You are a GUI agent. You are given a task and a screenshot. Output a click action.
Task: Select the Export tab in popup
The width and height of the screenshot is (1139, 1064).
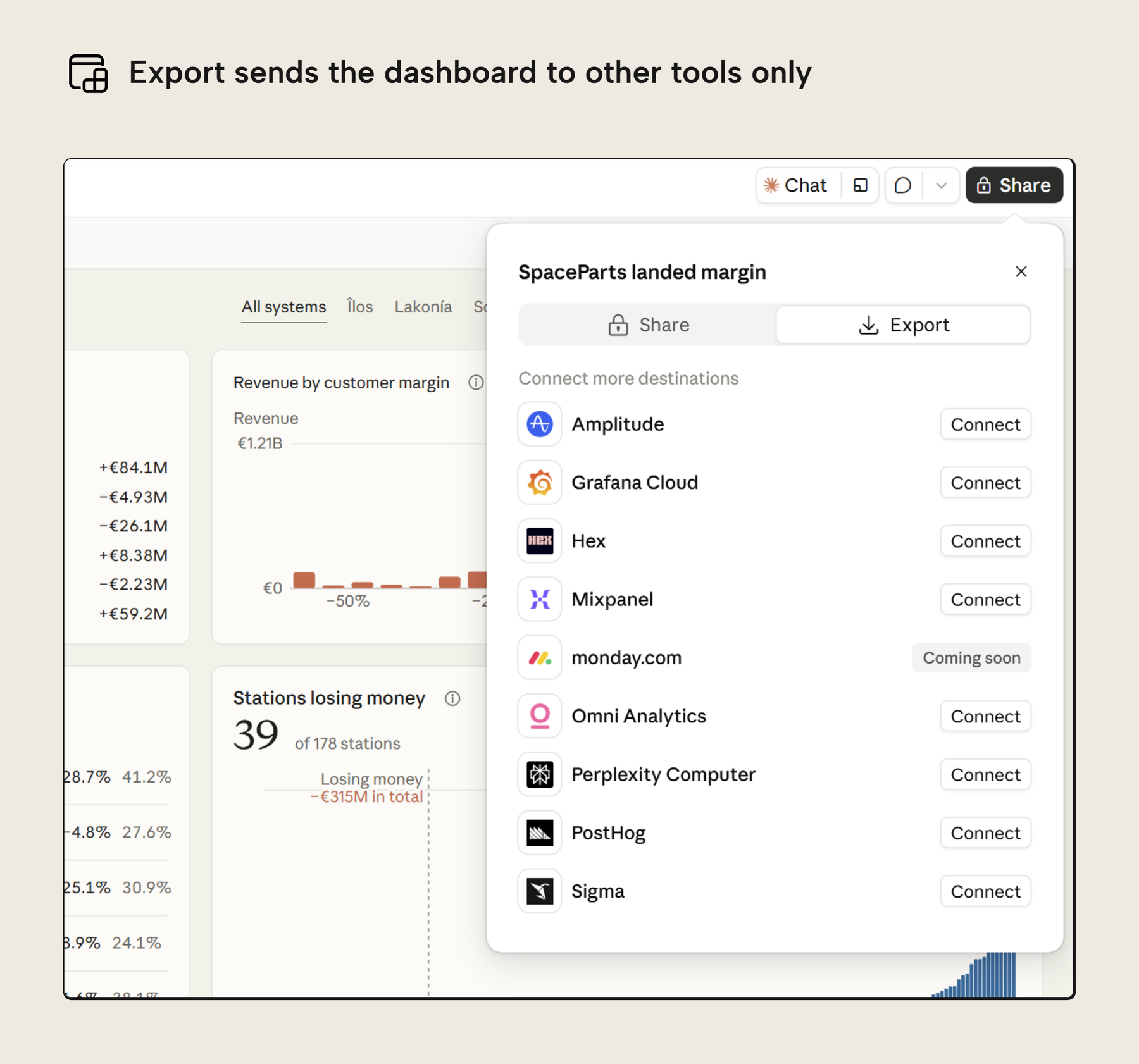903,325
